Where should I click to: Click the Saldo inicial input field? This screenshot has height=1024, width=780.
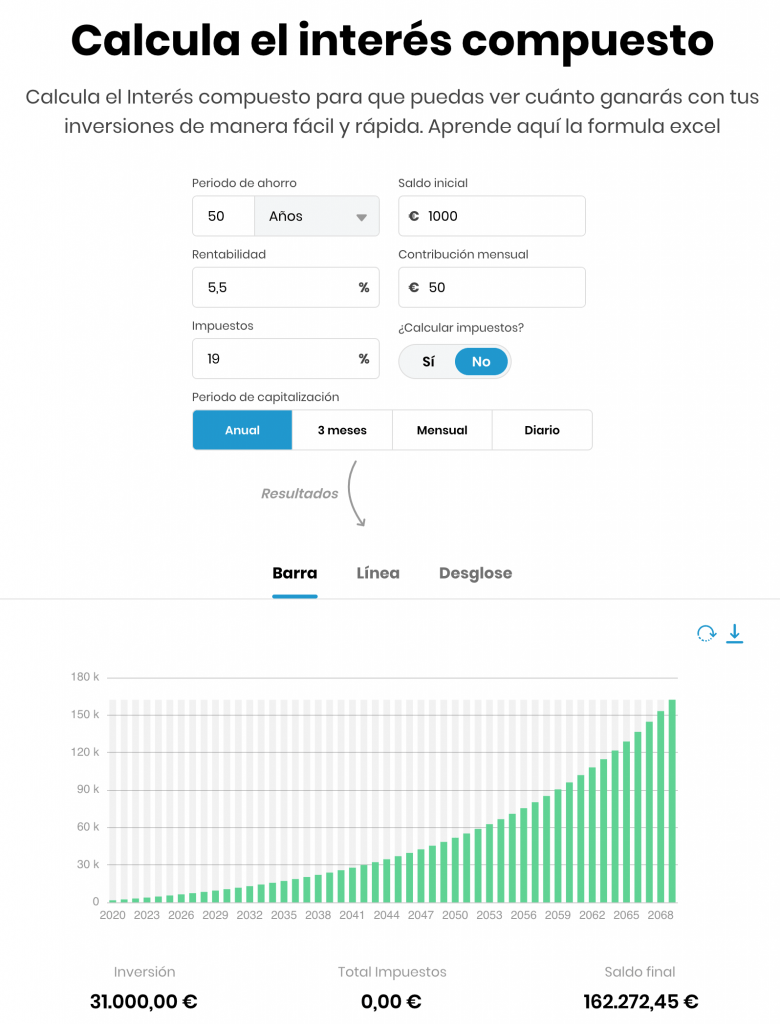point(492,216)
